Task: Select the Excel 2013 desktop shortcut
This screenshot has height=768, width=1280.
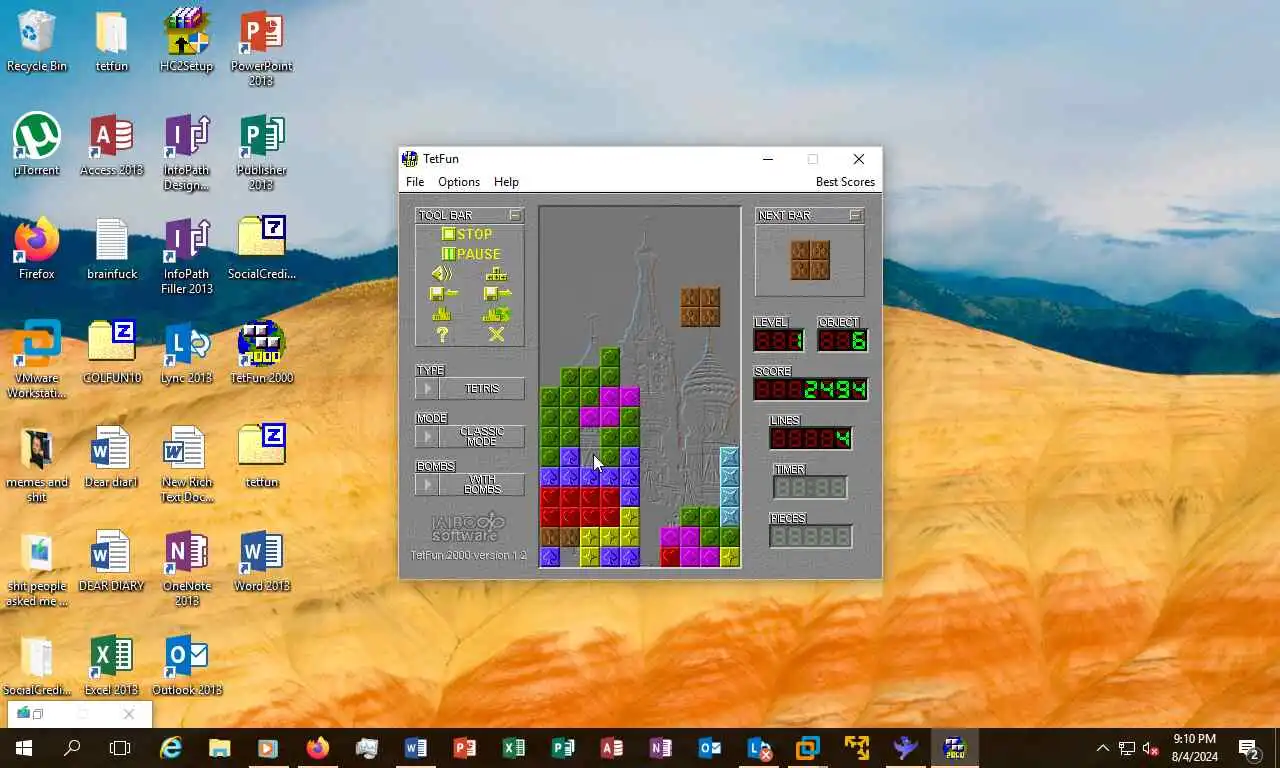Action: [x=112, y=666]
